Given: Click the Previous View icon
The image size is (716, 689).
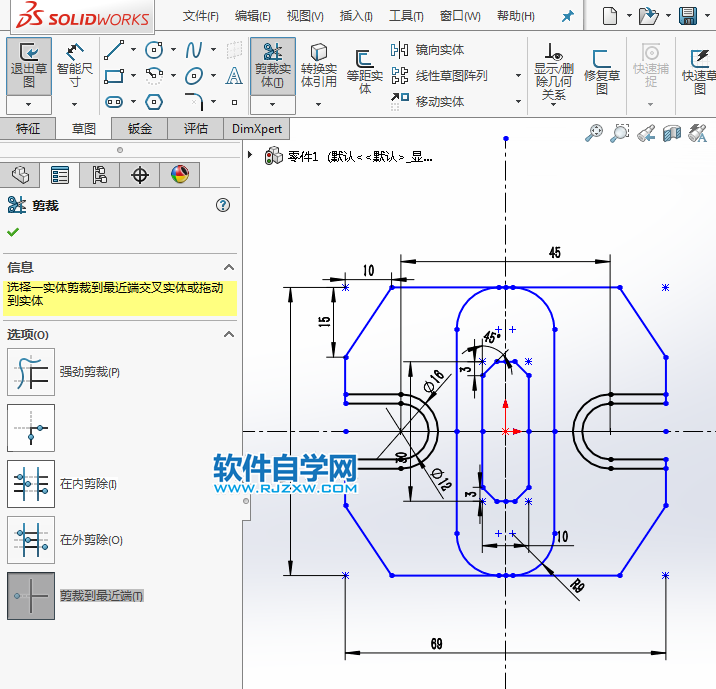Looking at the screenshot, I should (x=646, y=133).
